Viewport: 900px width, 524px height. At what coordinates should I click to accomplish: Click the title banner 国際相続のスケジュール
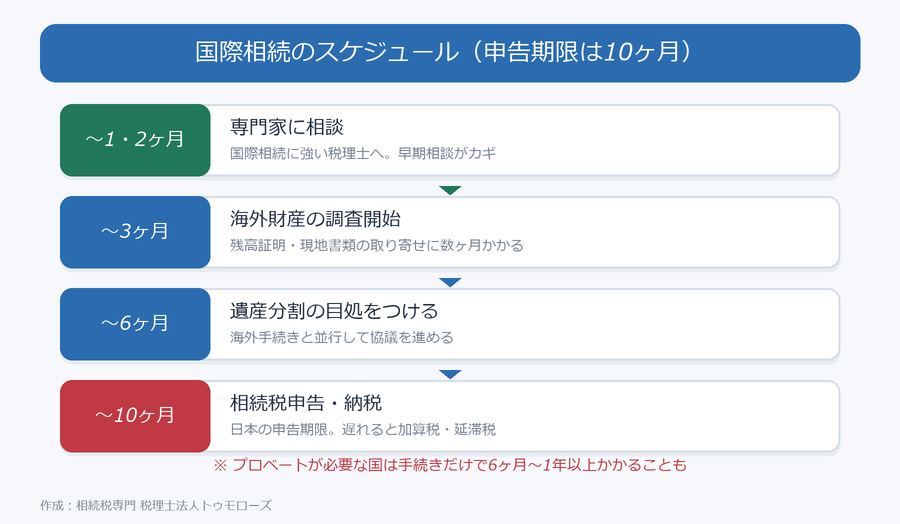[450, 53]
